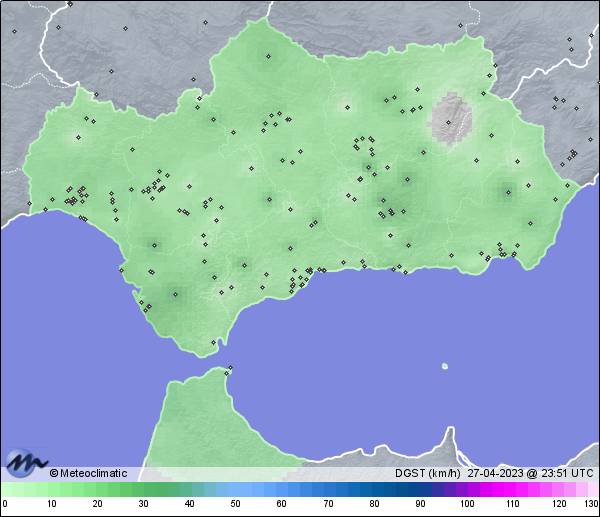Pick the grey mountain patch on the map
The image size is (600, 517).
coord(452,120)
